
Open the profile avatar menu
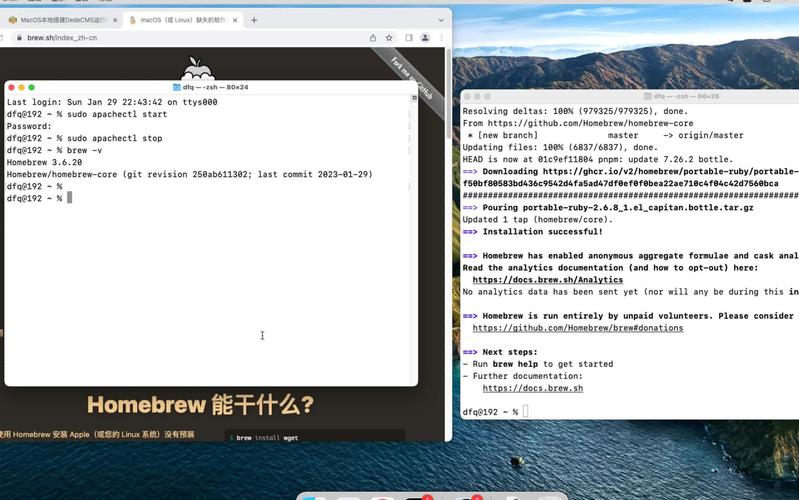point(425,38)
